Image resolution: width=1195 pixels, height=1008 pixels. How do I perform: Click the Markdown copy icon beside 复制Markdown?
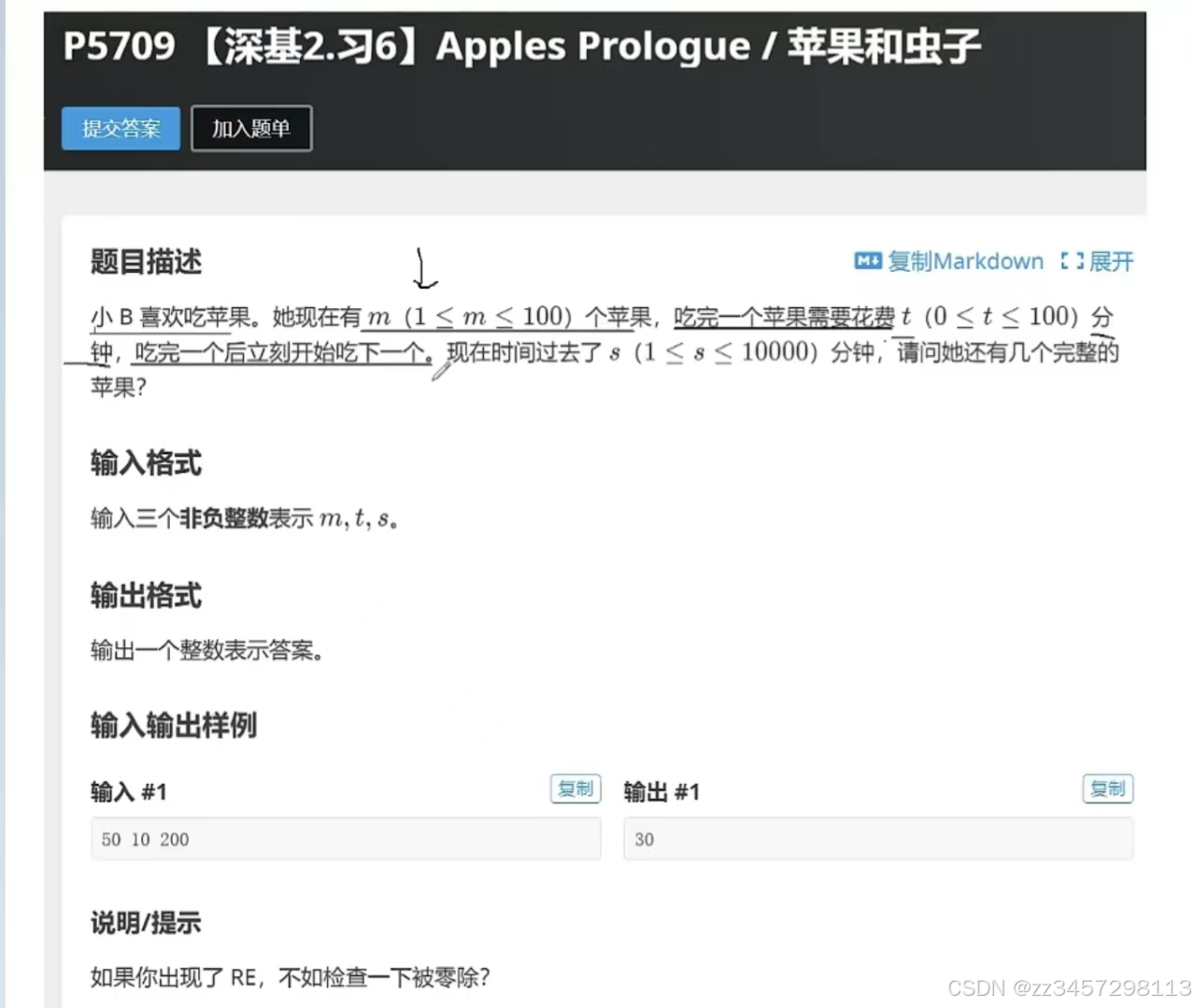coord(867,262)
